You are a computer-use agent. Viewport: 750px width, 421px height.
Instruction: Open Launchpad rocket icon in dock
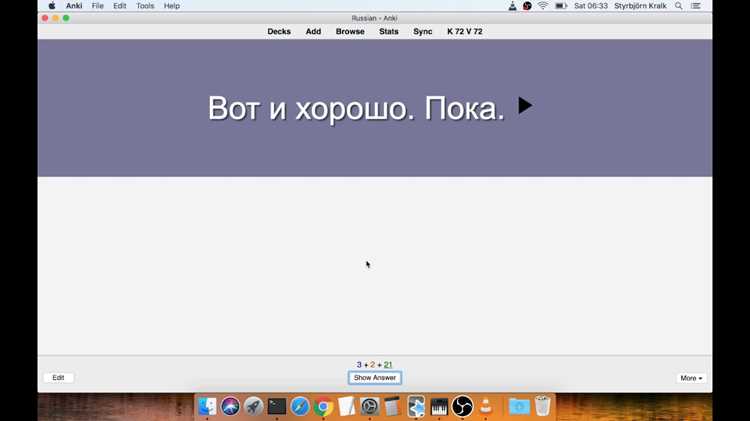pyautogui.click(x=254, y=407)
